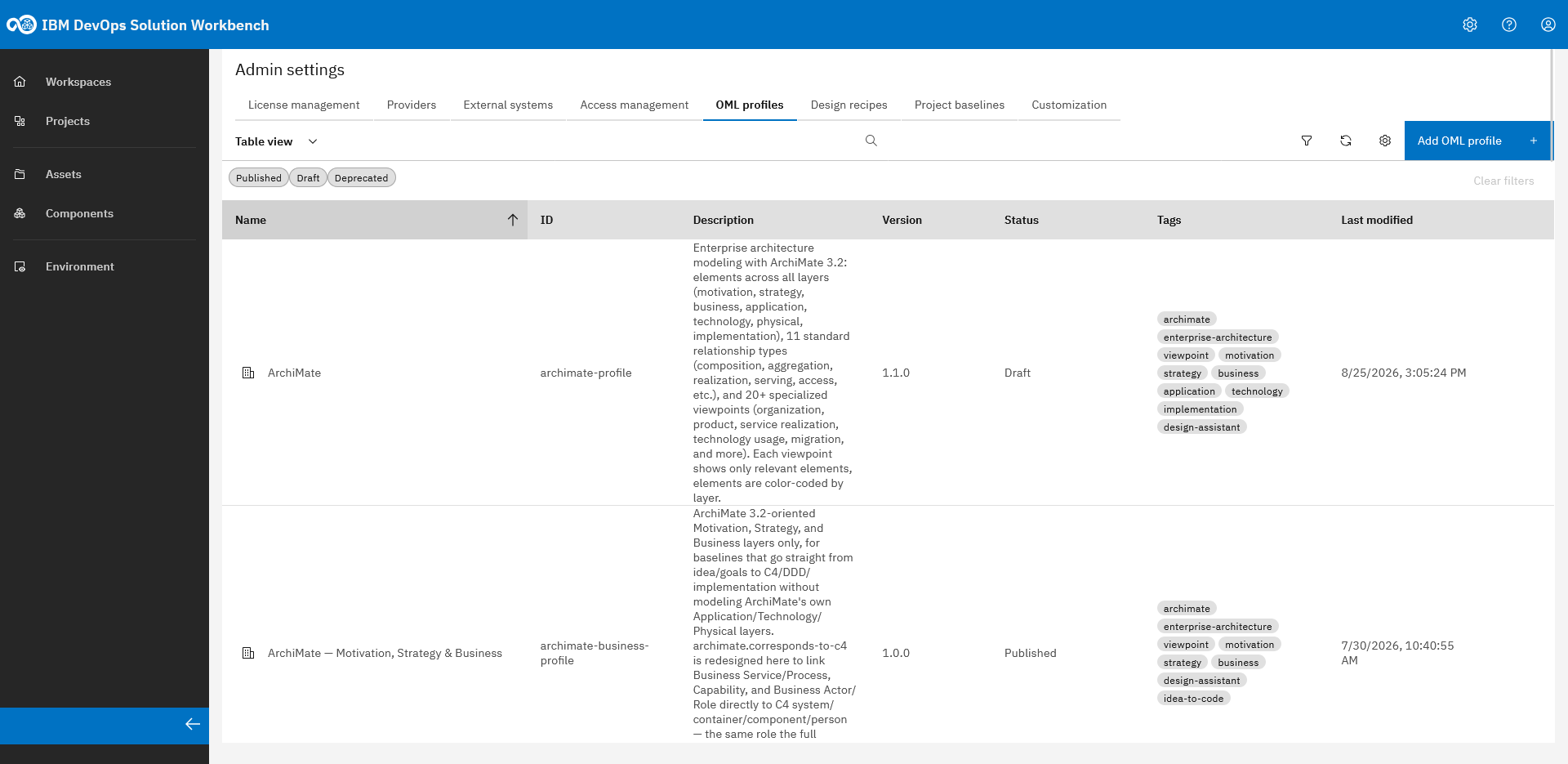Click the Status column header
Viewport: 1568px width, 764px height.
1022,220
